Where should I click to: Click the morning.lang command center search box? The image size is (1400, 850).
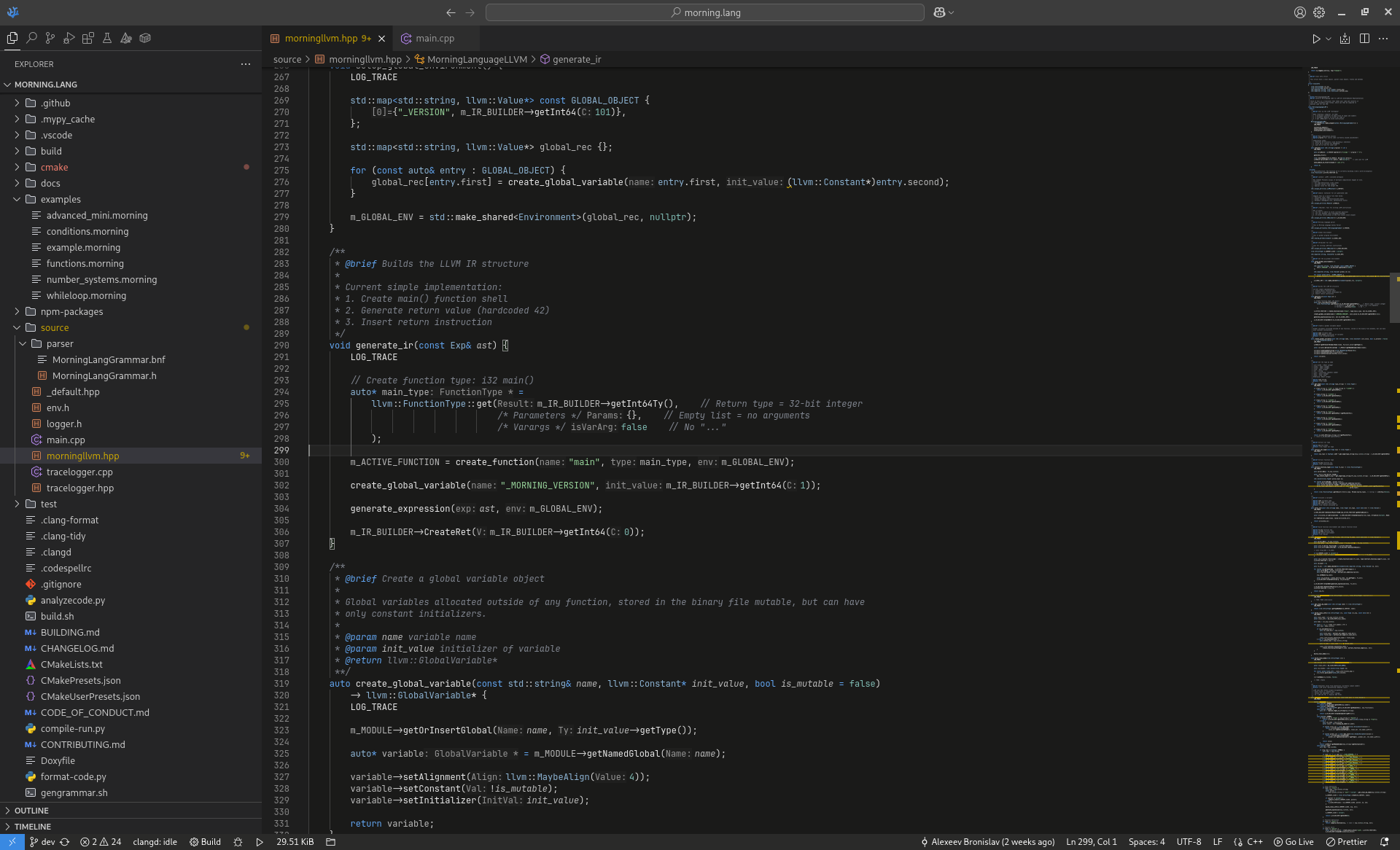(704, 12)
